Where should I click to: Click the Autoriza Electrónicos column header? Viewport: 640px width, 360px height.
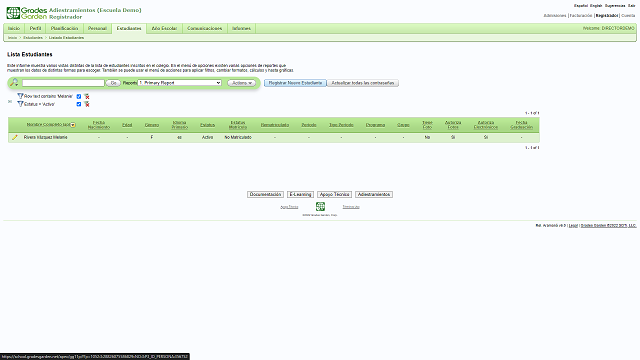486,125
